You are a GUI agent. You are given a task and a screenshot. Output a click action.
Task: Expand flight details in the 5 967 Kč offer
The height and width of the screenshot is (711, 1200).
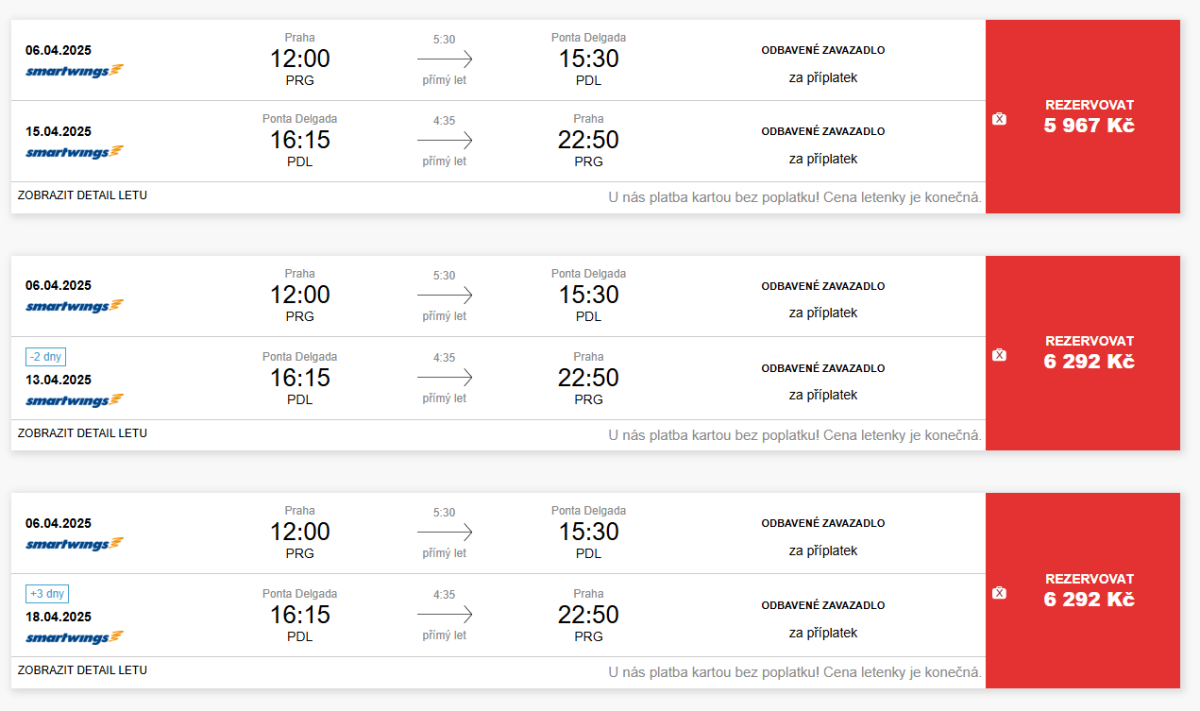pyautogui.click(x=82, y=195)
